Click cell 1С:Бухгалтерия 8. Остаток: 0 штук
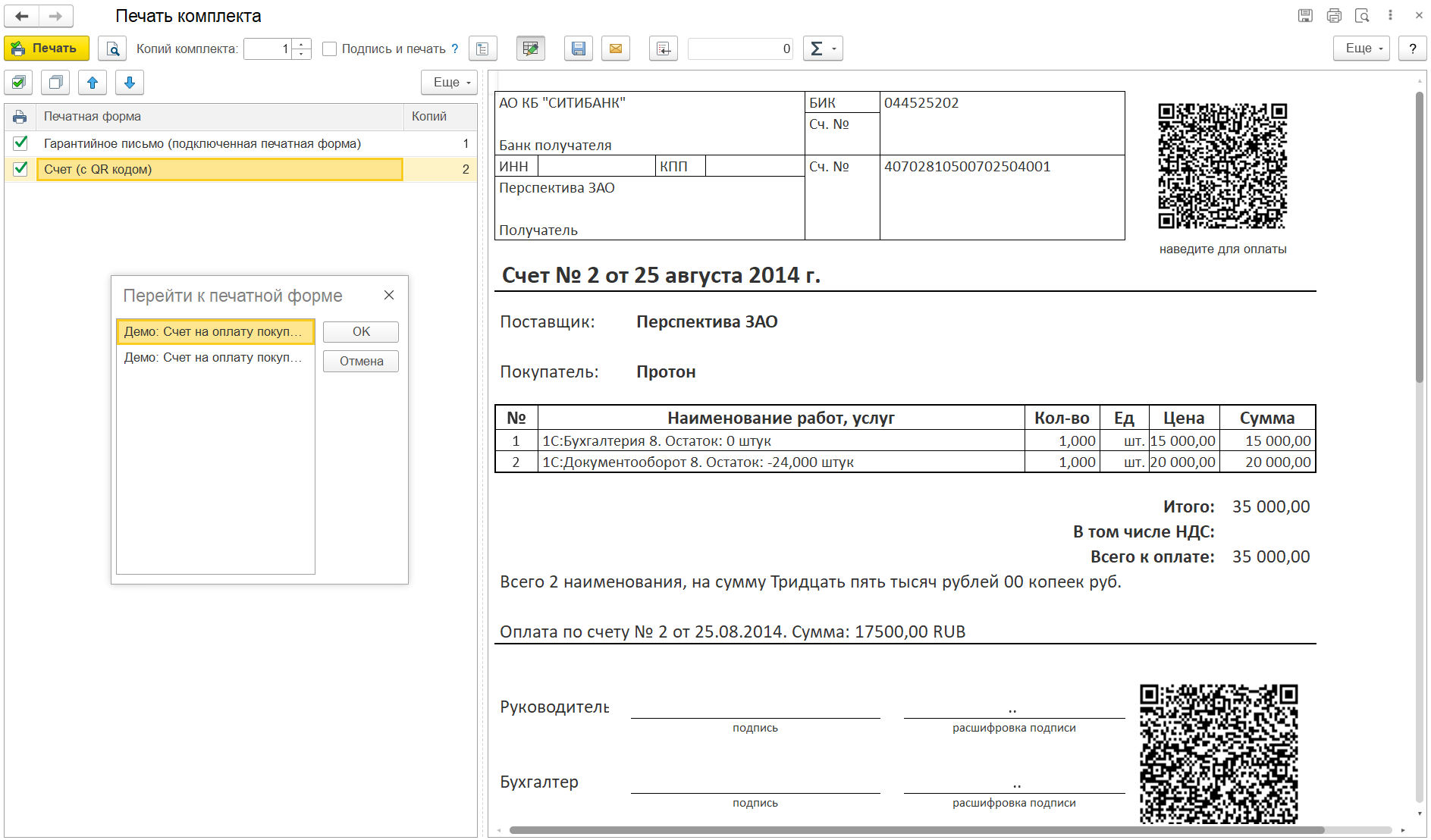 781,440
